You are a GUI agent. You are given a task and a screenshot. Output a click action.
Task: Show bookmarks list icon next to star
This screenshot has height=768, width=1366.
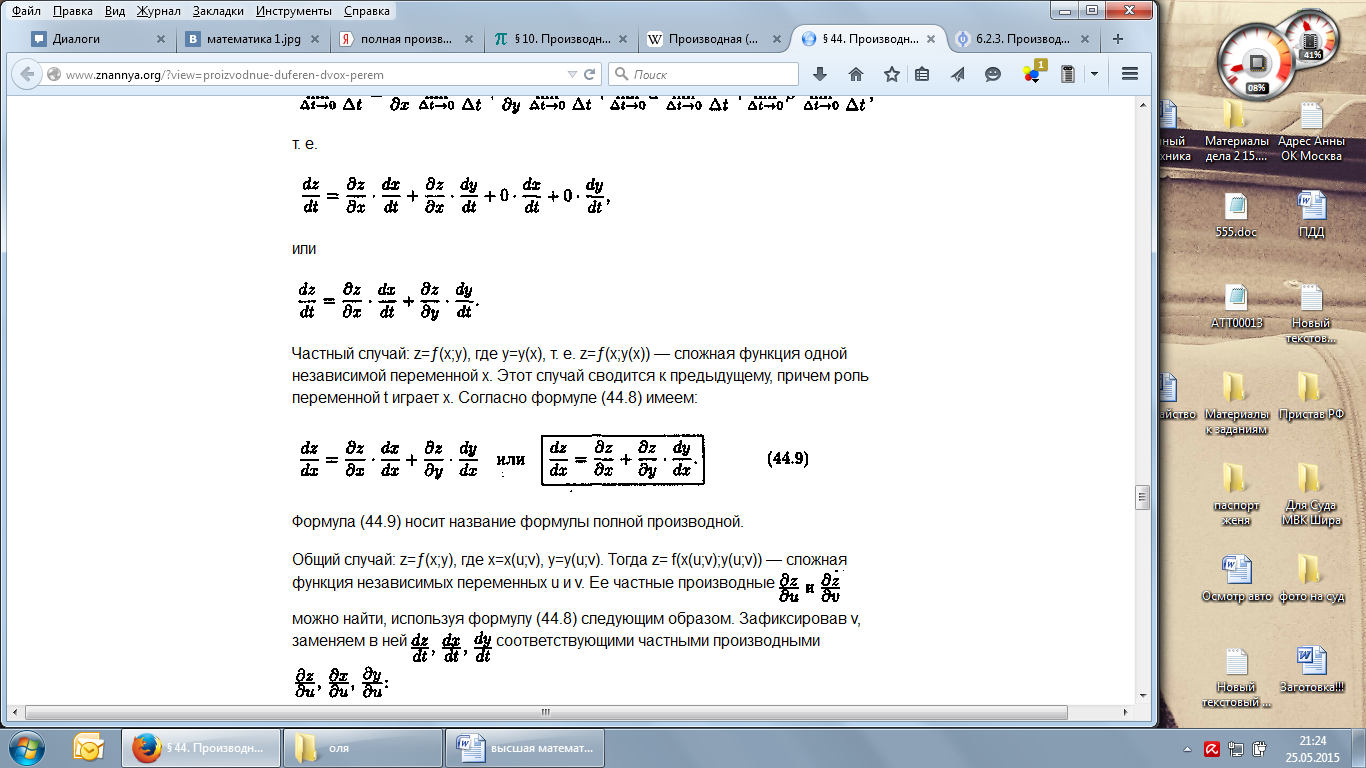922,74
